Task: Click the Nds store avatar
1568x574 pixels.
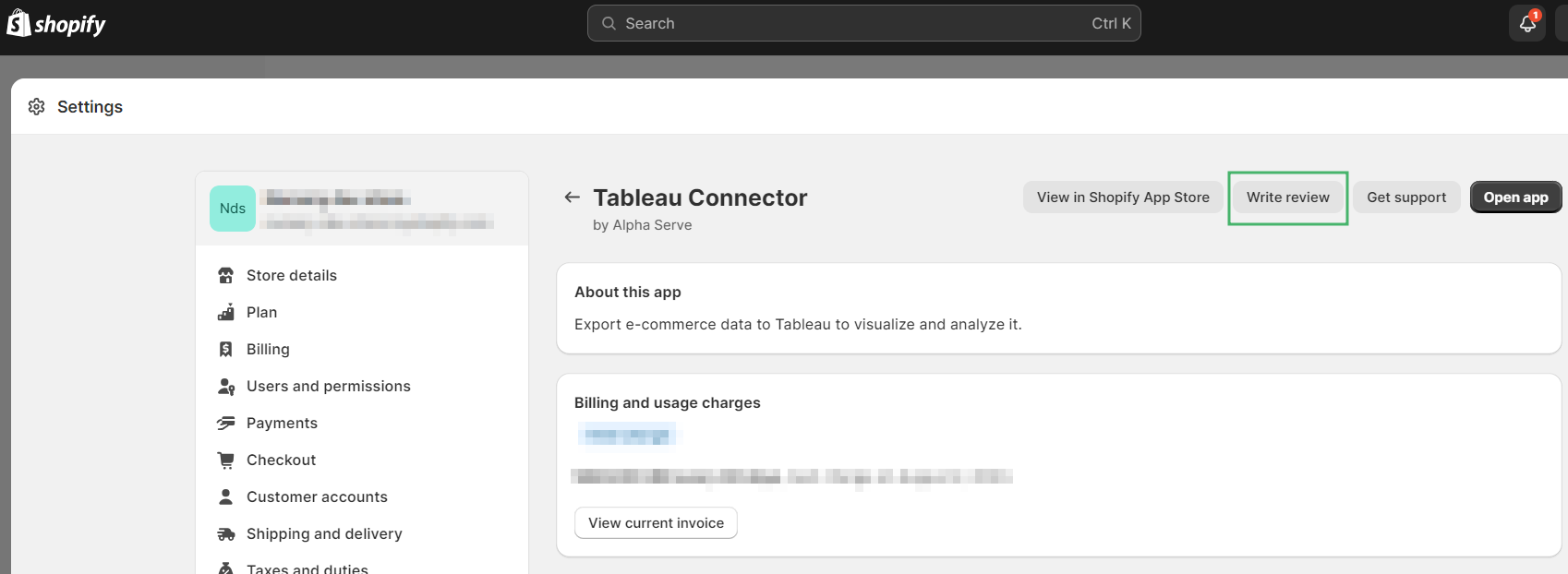Action: pos(233,209)
